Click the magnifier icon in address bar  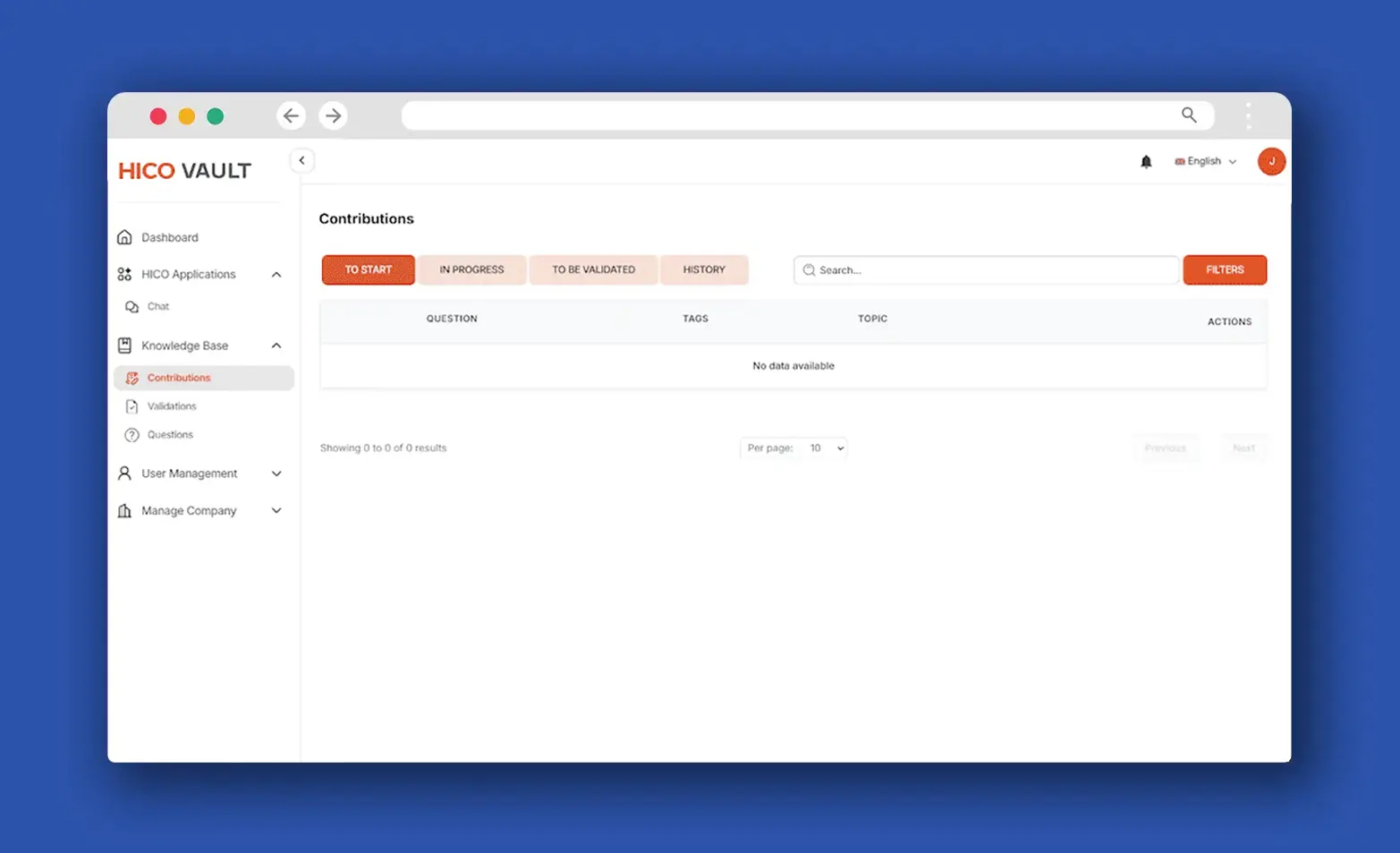tap(1189, 115)
